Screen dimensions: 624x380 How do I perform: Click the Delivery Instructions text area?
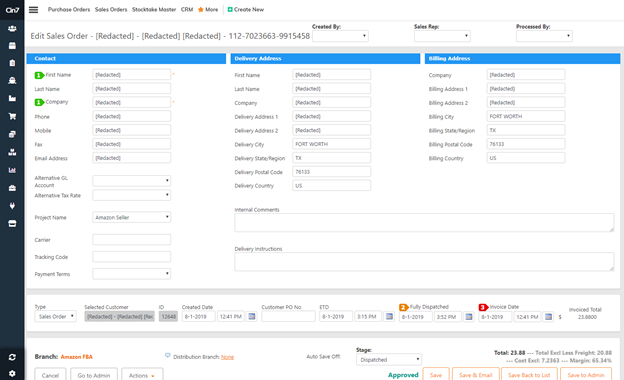424,261
